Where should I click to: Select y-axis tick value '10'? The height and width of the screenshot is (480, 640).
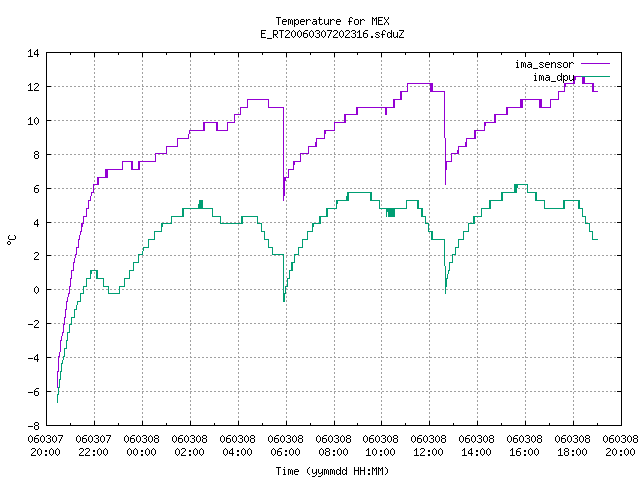coord(33,121)
